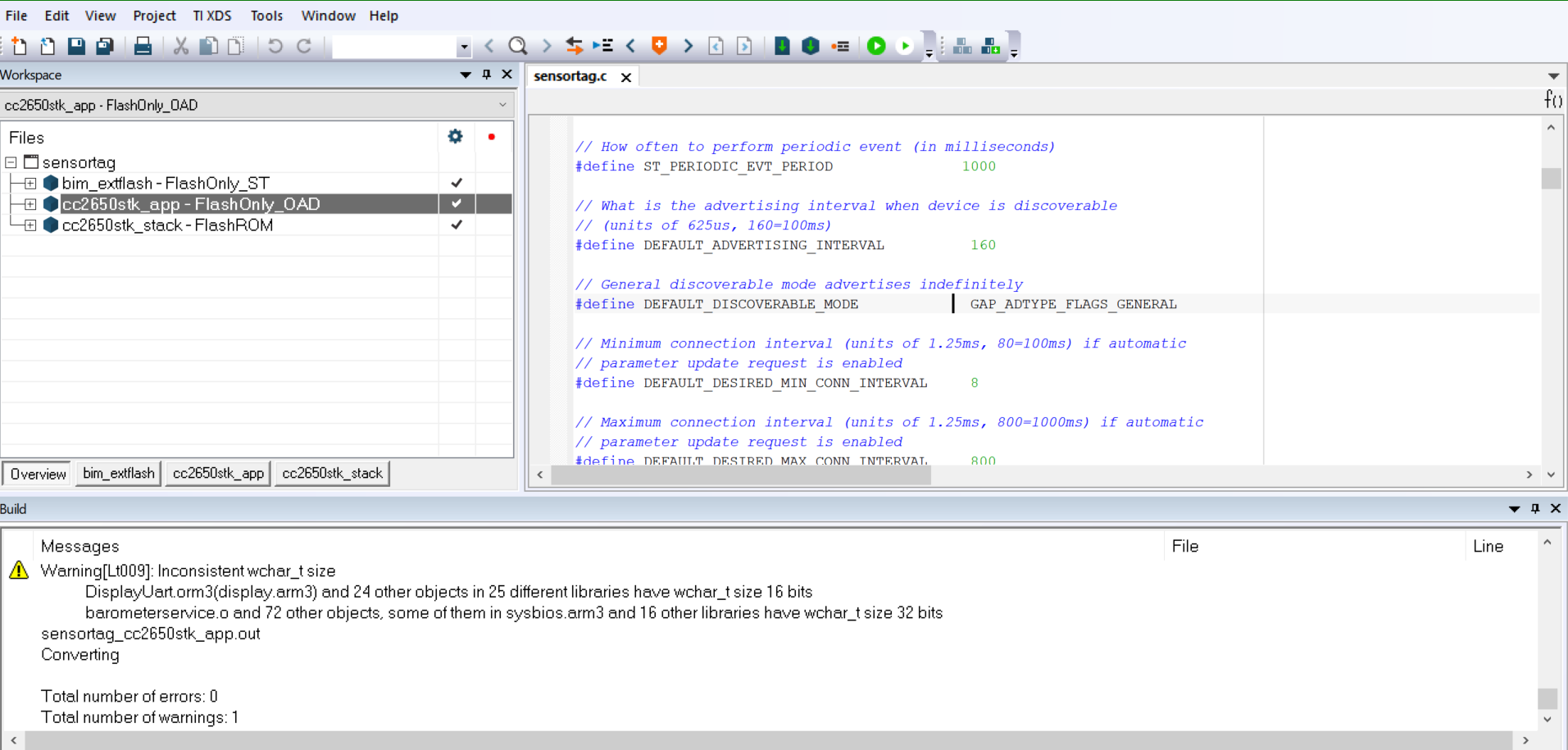The image size is (1568, 750).
Task: Toggle the bim_extflash project check mark
Action: (x=457, y=183)
